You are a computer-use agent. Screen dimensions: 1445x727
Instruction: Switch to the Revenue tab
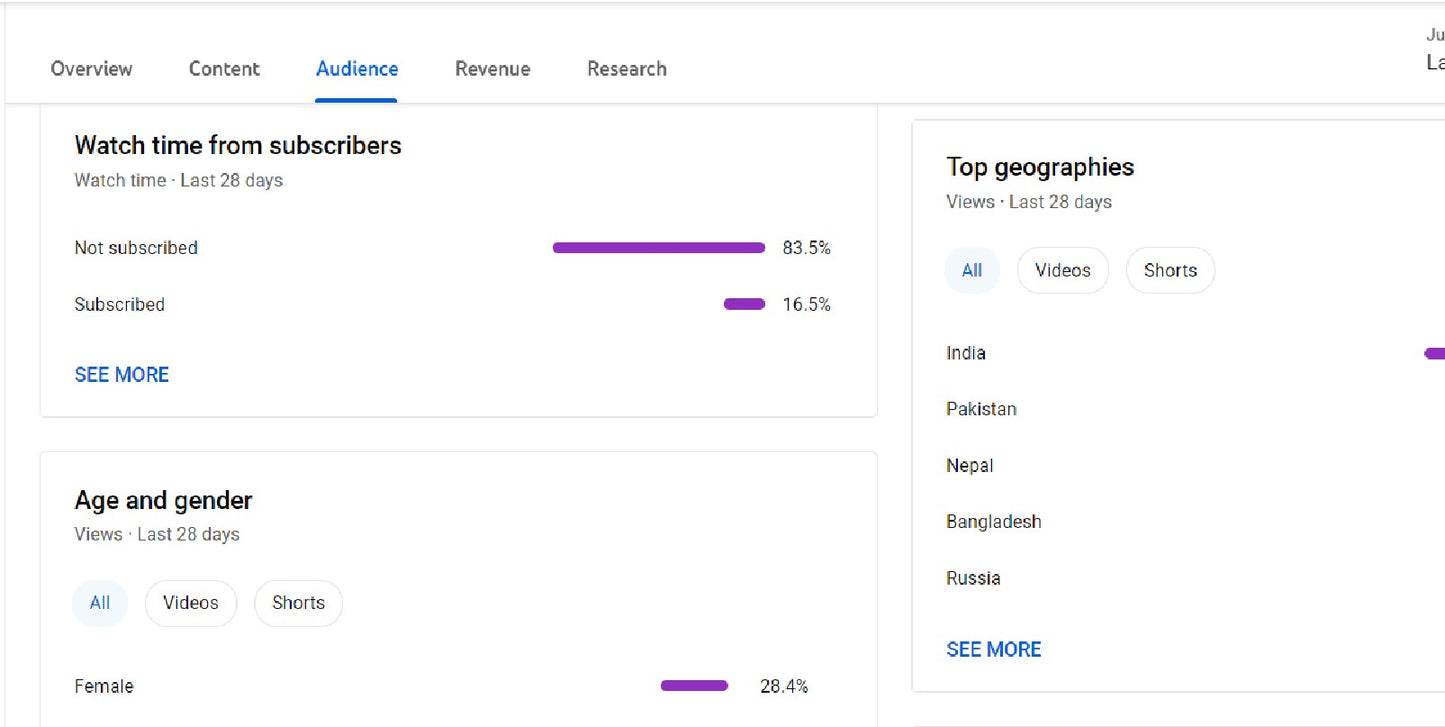[492, 69]
